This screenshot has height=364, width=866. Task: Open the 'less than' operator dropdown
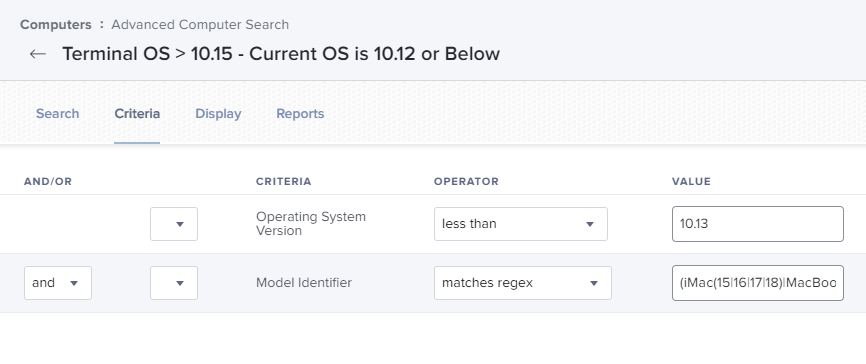pyautogui.click(x=521, y=224)
